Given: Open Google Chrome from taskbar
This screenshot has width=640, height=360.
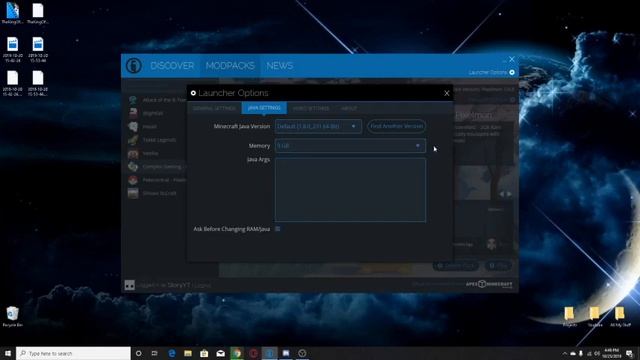Looking at the screenshot, I should point(237,353).
